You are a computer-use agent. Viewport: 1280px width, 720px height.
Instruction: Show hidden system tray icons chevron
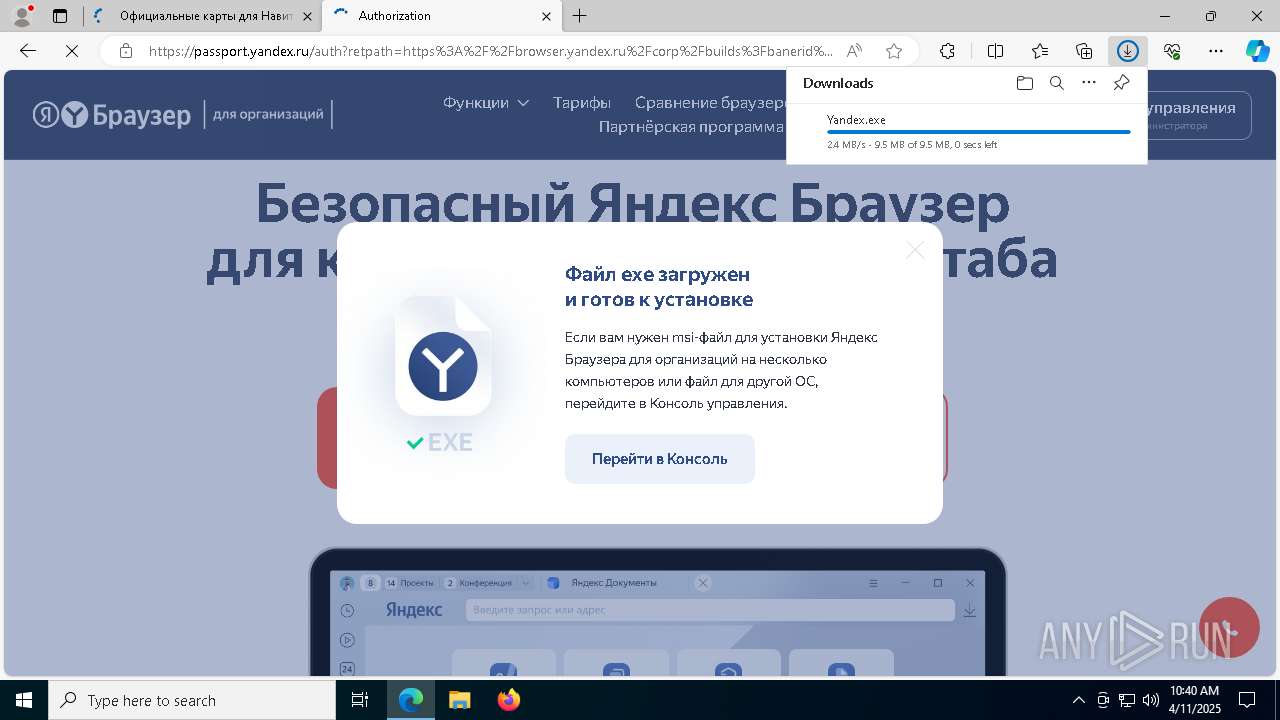[1078, 700]
